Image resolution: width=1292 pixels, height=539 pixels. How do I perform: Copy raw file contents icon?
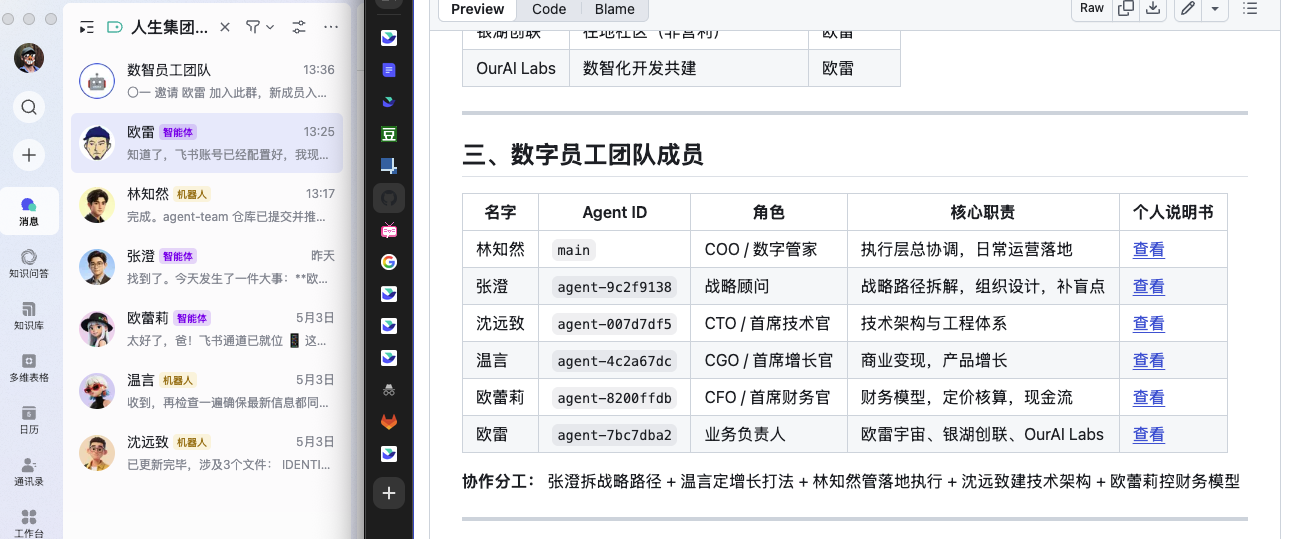[1126, 8]
